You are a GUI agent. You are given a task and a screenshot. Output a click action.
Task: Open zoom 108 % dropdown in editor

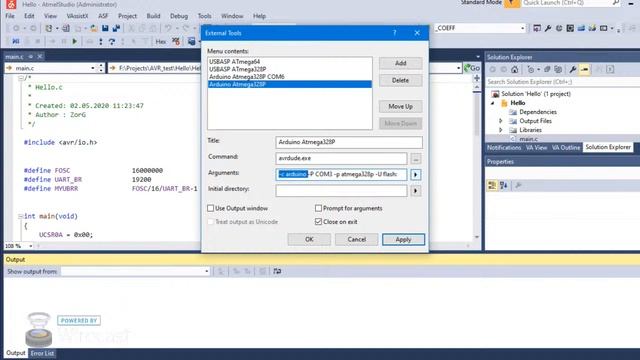click(30, 246)
